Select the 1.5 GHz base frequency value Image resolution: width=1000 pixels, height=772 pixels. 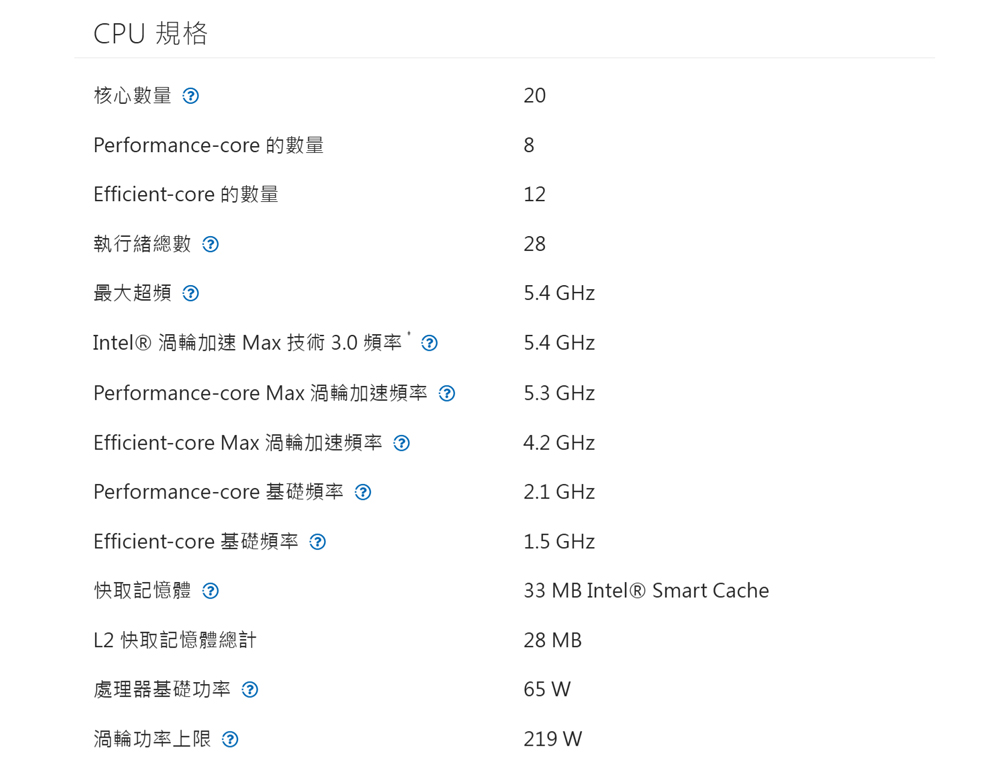click(x=559, y=542)
